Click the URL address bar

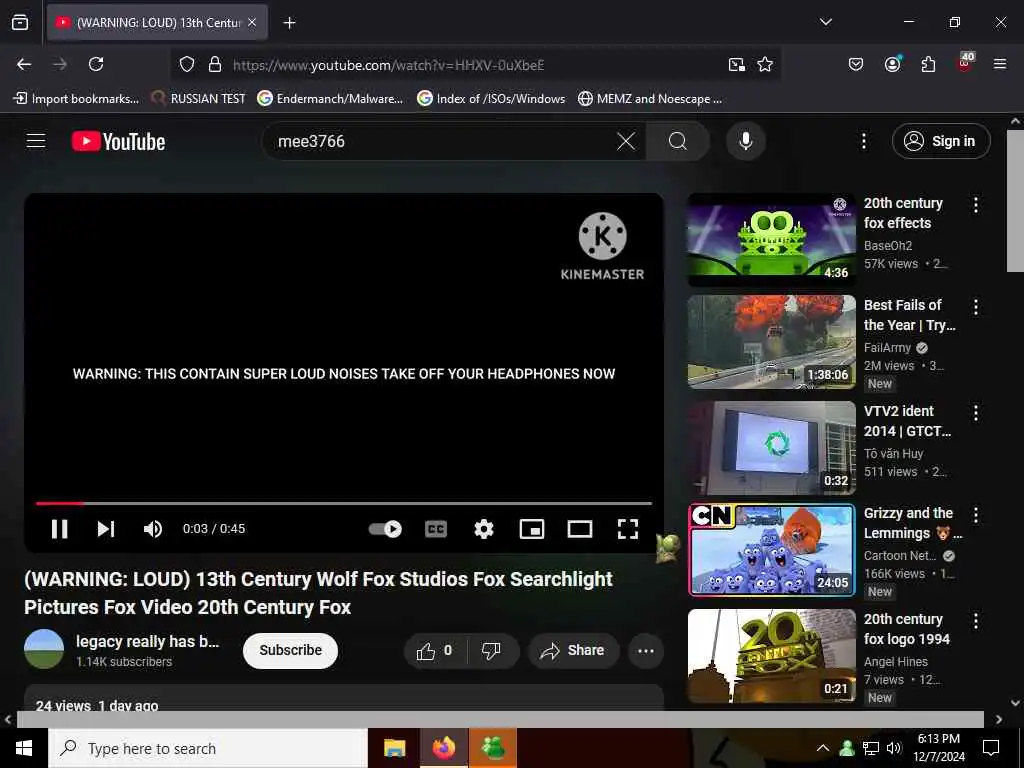coord(473,65)
